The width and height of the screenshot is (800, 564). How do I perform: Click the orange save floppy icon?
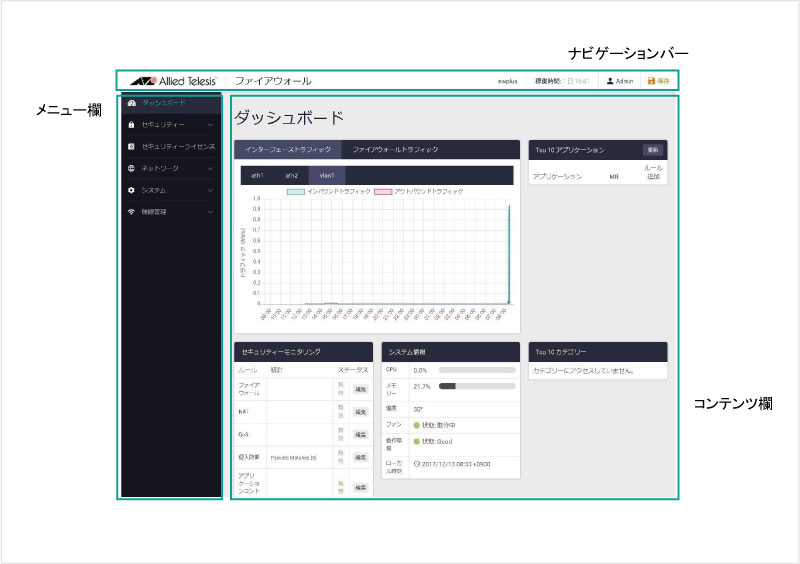[651, 81]
